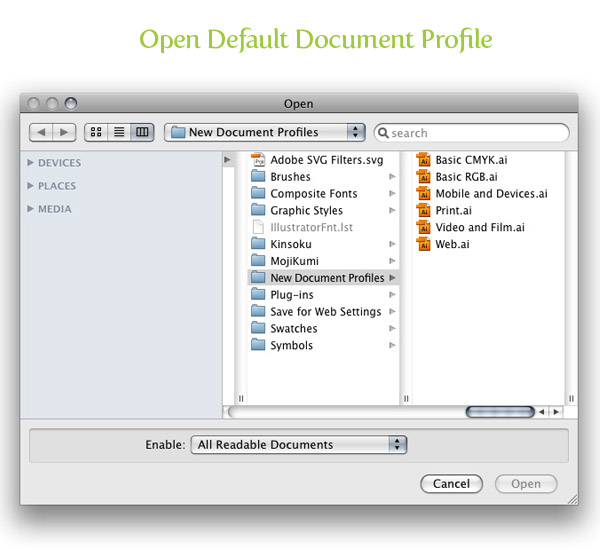This screenshot has height=555, width=600.
Task: Go forward with the right arrow button
Action: point(64,132)
